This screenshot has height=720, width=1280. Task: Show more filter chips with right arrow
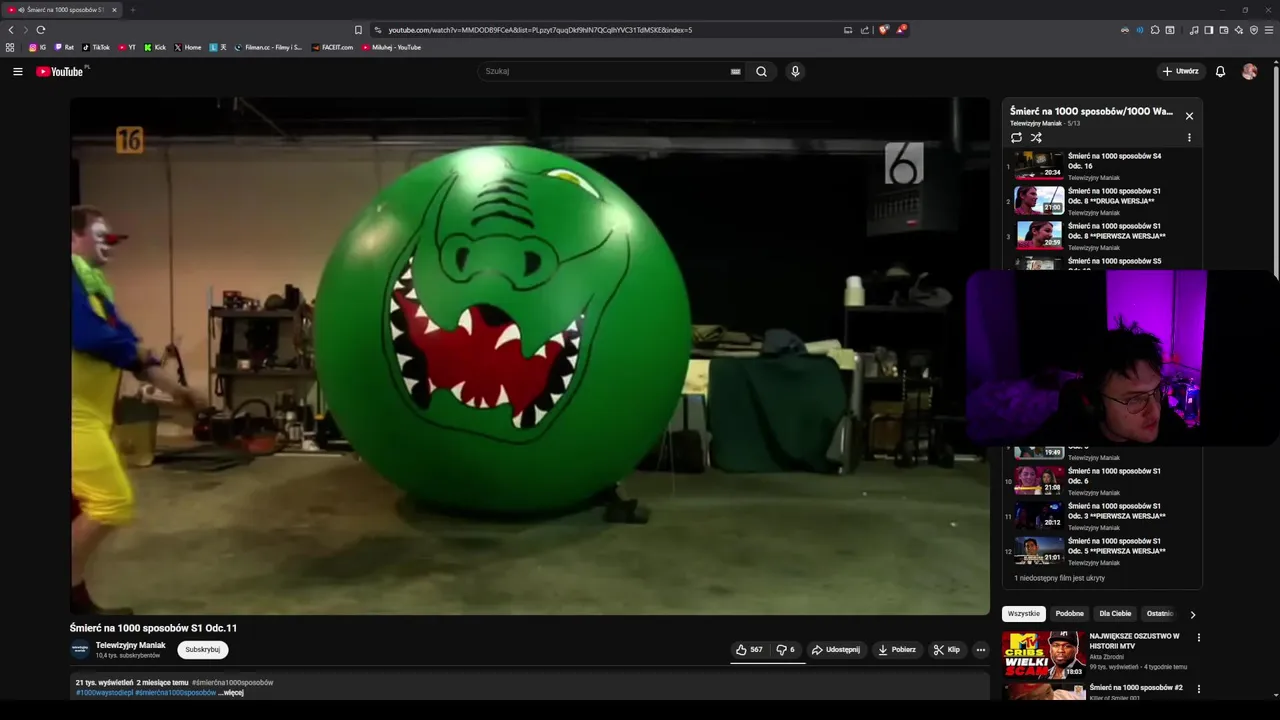coord(1192,614)
